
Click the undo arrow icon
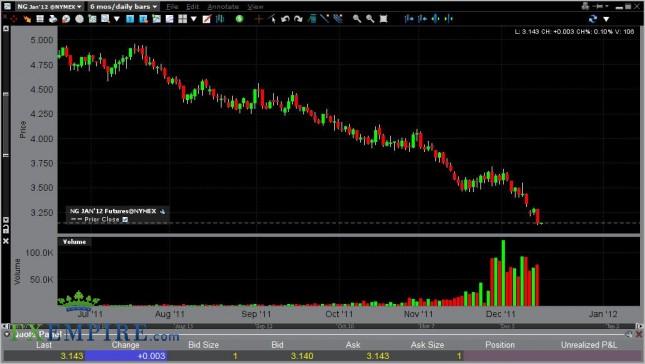(285, 19)
